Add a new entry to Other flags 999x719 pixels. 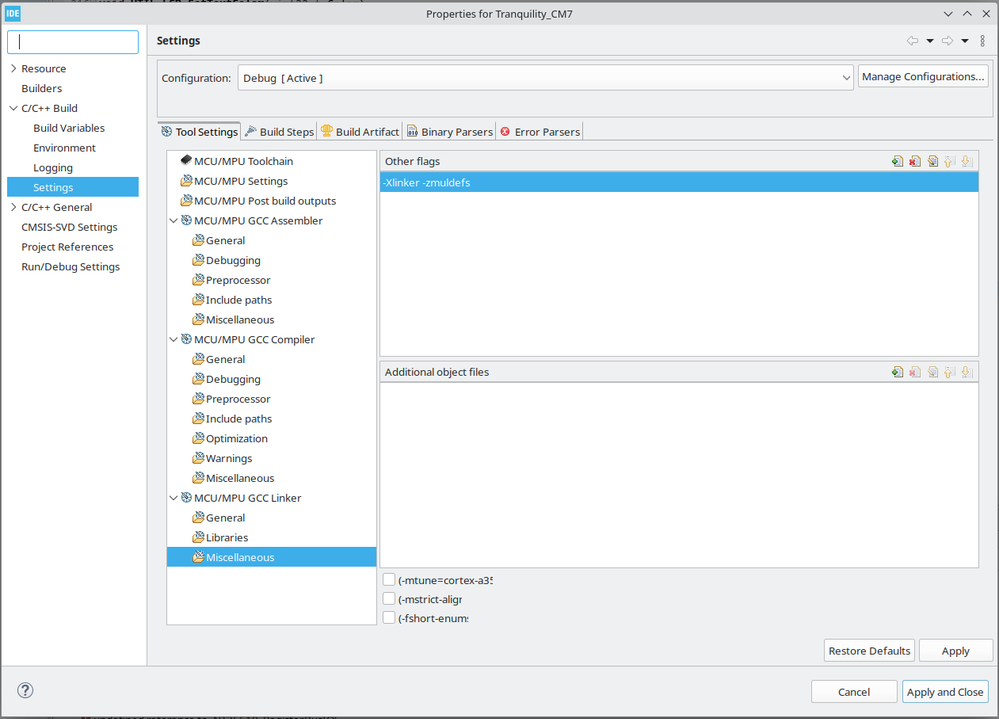point(897,161)
